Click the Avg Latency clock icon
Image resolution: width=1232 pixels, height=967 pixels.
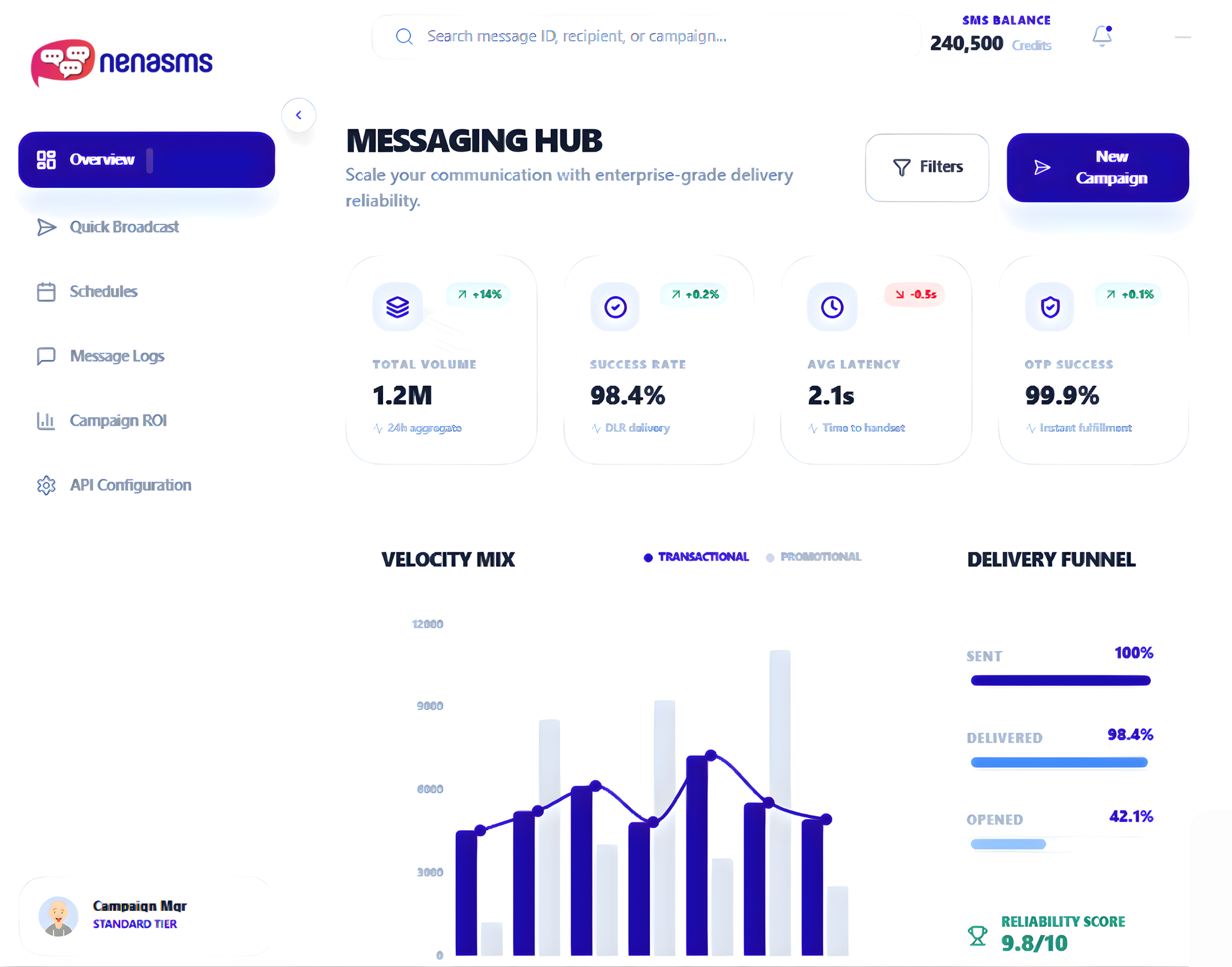[x=832, y=307]
